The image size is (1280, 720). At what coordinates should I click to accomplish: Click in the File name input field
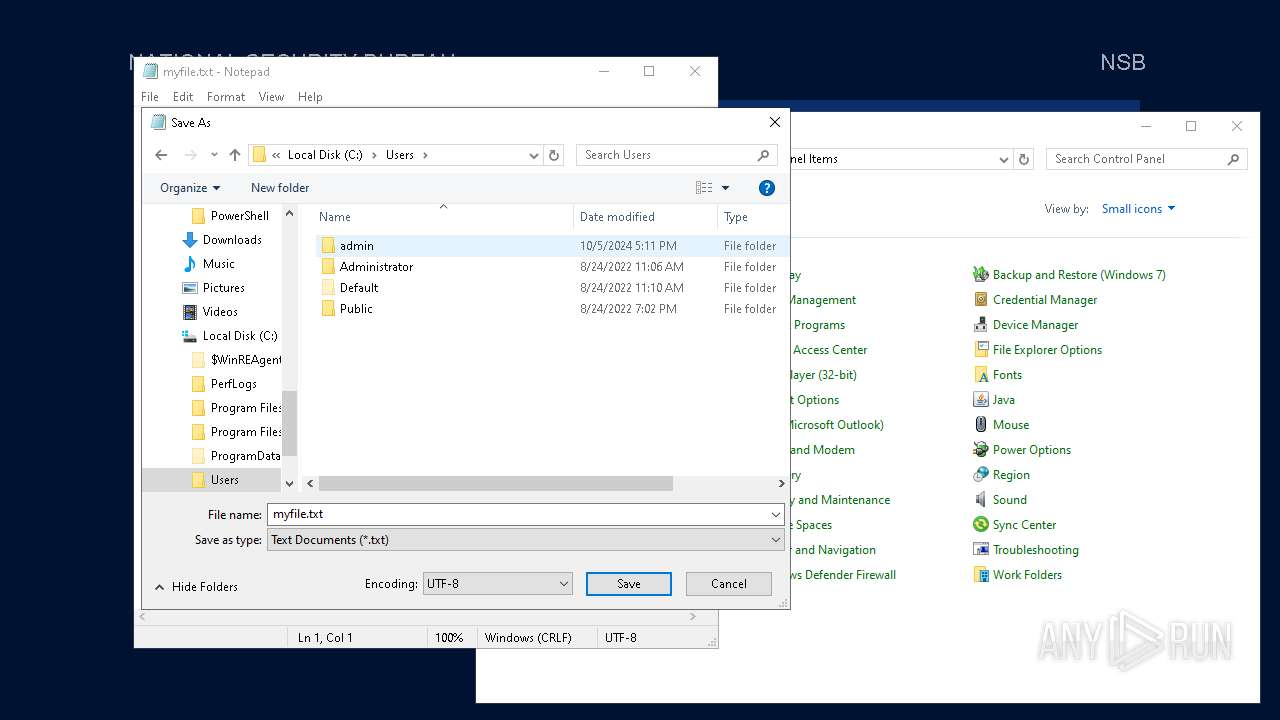click(518, 514)
